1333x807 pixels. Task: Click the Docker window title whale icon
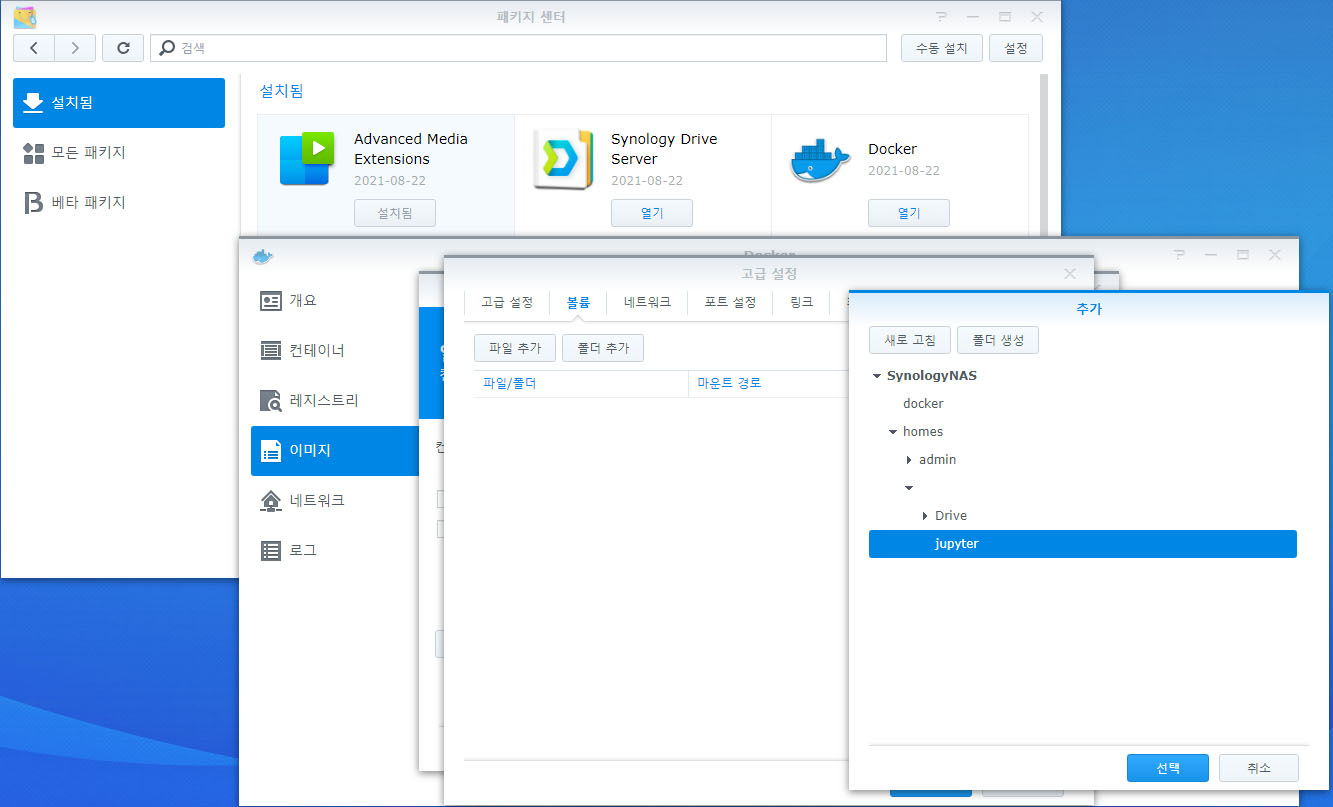(x=263, y=256)
